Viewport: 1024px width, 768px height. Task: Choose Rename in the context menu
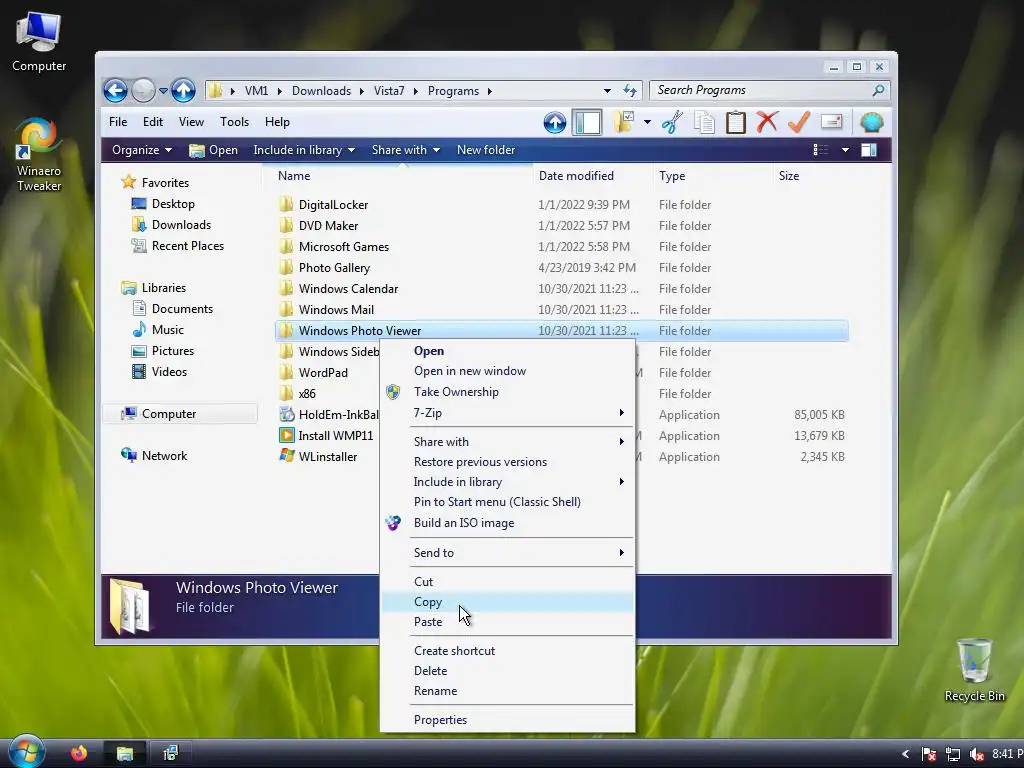point(507,691)
